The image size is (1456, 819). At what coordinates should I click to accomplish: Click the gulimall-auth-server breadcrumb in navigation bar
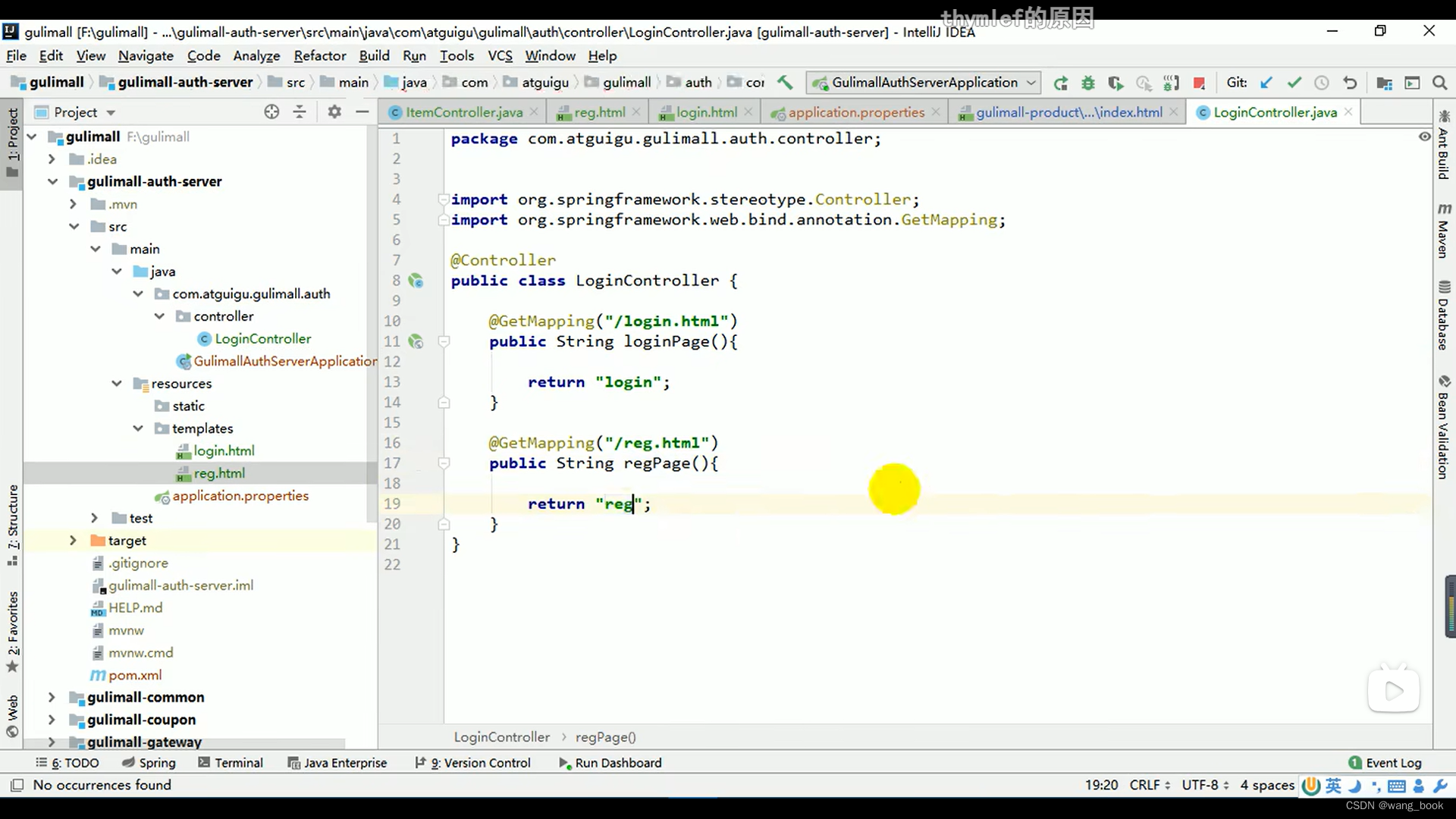[185, 83]
